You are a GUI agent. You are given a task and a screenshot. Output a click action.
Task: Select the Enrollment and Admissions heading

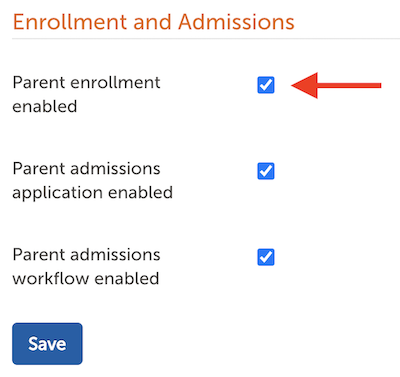tap(154, 22)
